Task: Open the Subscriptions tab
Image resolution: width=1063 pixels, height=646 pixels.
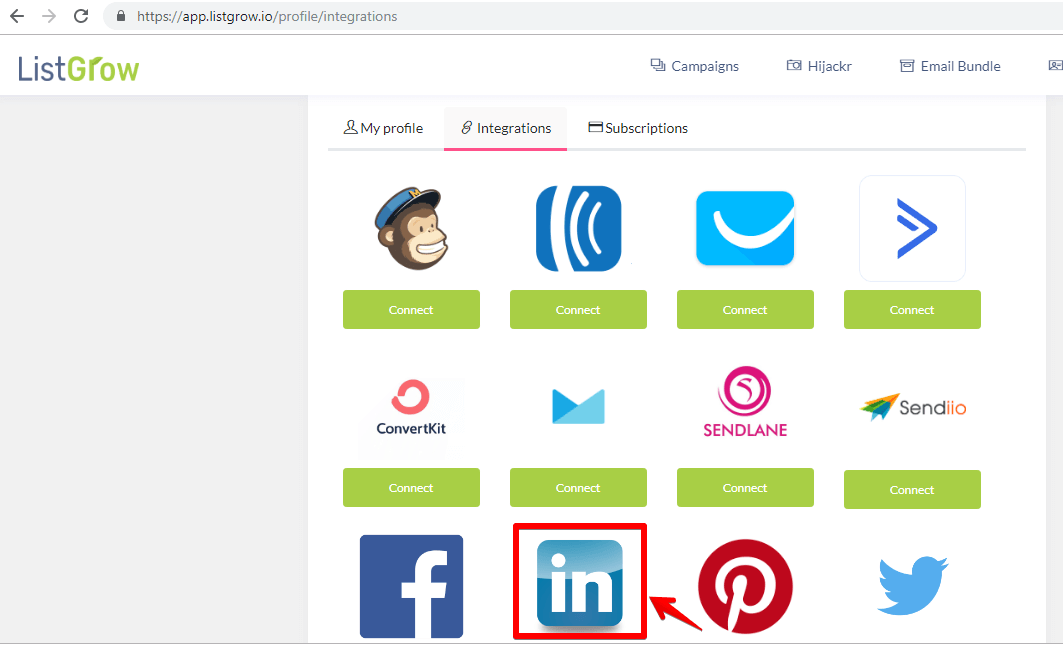Action: tap(638, 127)
